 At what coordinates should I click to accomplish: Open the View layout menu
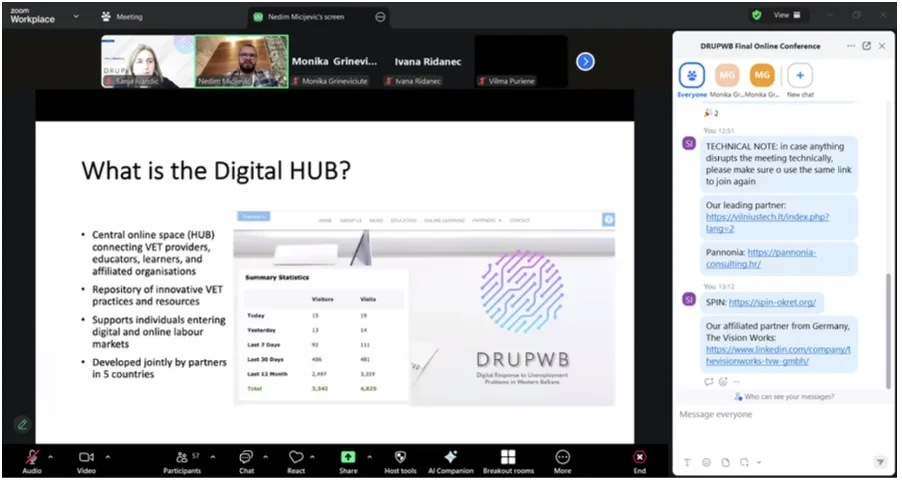point(783,16)
